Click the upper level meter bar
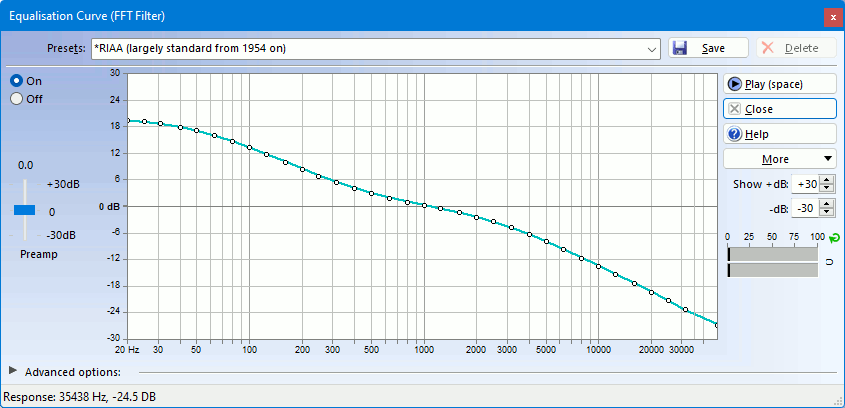Viewport: 845px width, 408px height. coord(772,254)
